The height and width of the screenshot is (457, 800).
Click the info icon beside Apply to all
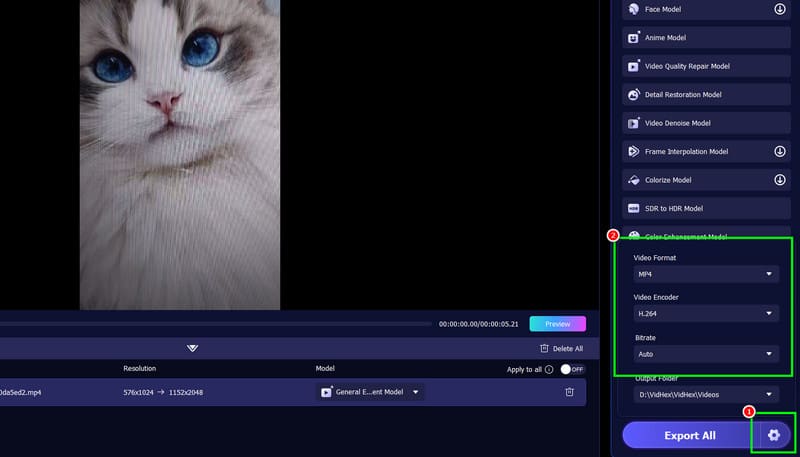point(549,369)
